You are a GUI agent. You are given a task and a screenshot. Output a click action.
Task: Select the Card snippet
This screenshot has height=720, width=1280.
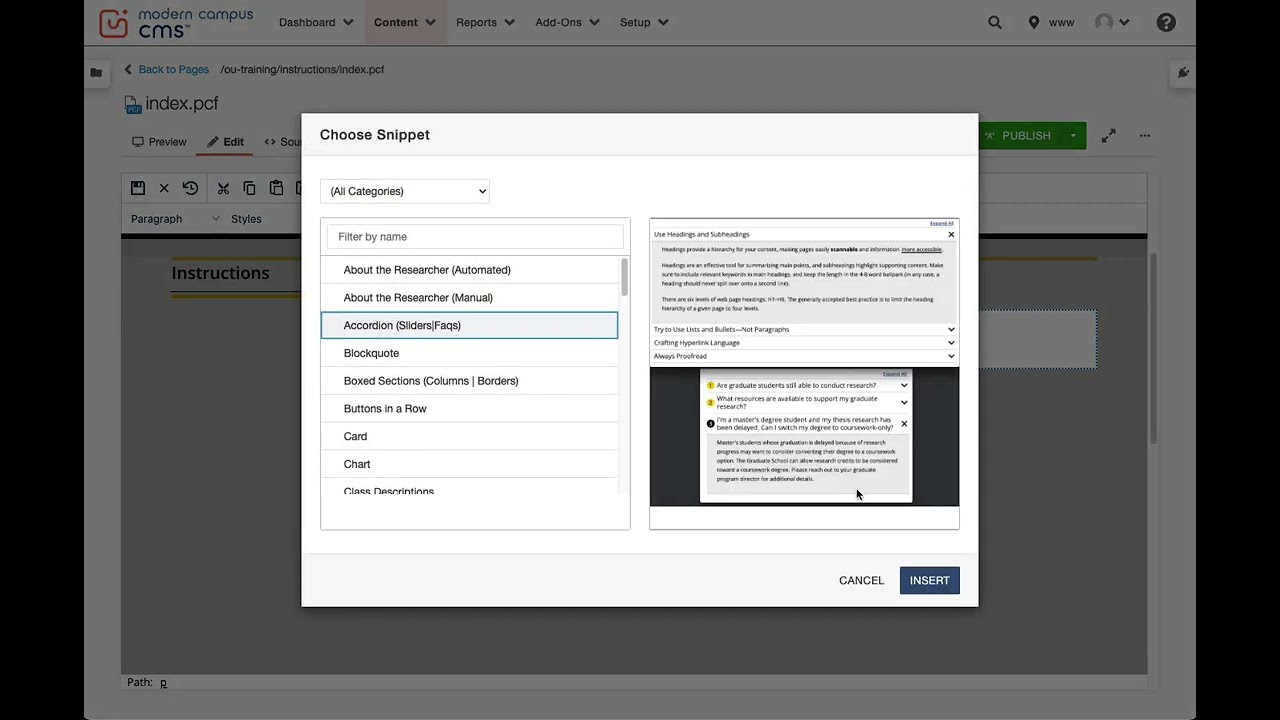[x=469, y=436]
